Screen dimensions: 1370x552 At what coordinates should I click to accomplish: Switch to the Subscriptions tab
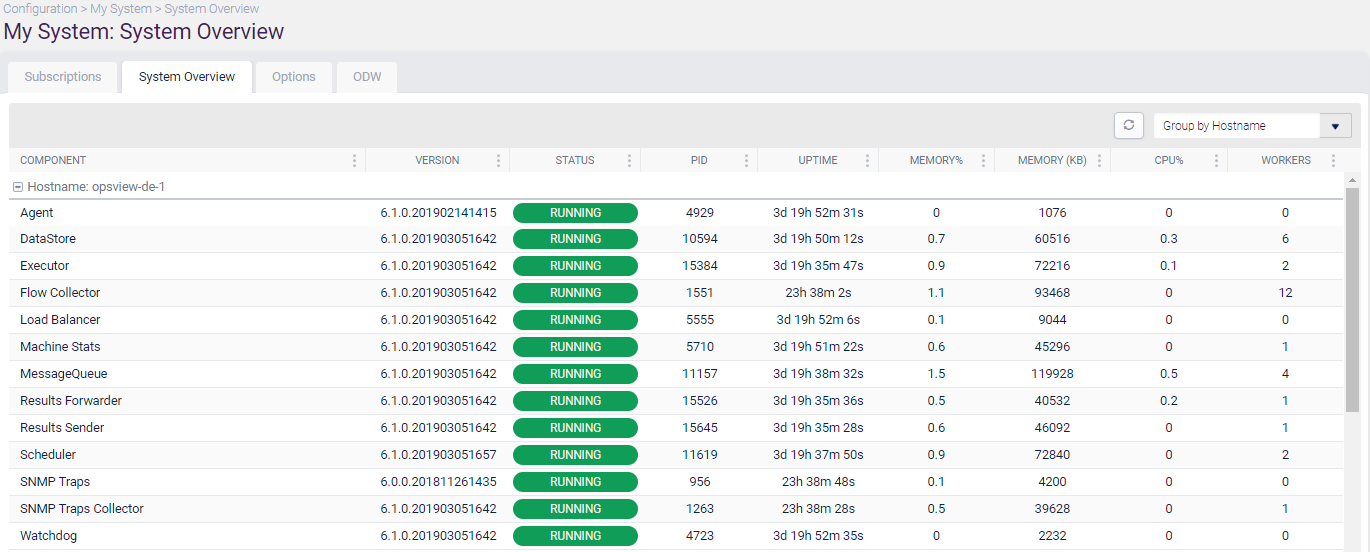(x=63, y=77)
